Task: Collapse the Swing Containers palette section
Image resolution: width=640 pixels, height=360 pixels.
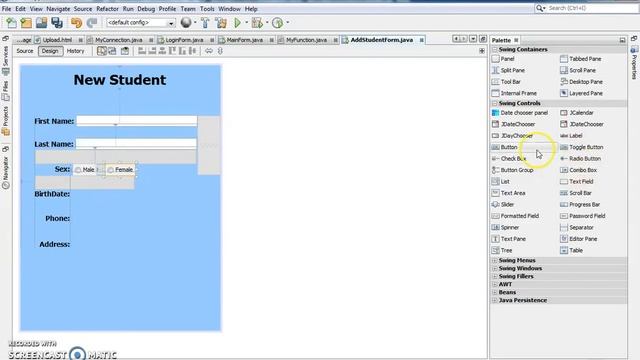Action: click(x=494, y=49)
